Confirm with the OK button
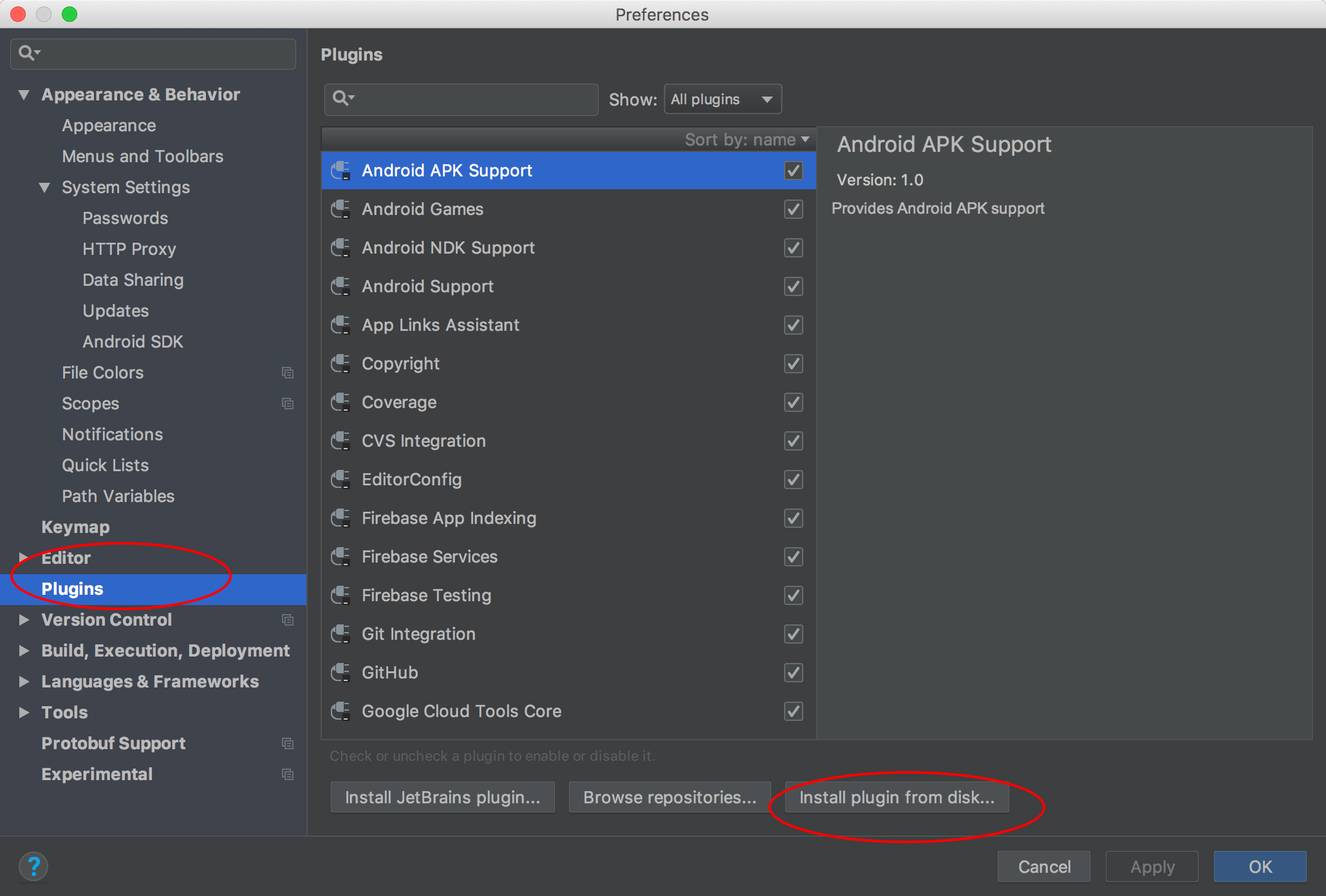Image resolution: width=1326 pixels, height=896 pixels. coord(1260,866)
